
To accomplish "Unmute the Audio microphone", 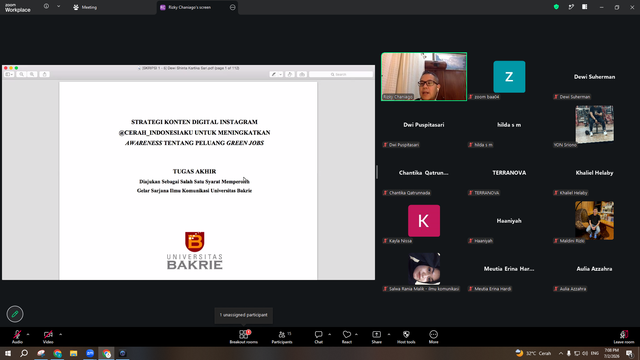I will click(17, 337).
